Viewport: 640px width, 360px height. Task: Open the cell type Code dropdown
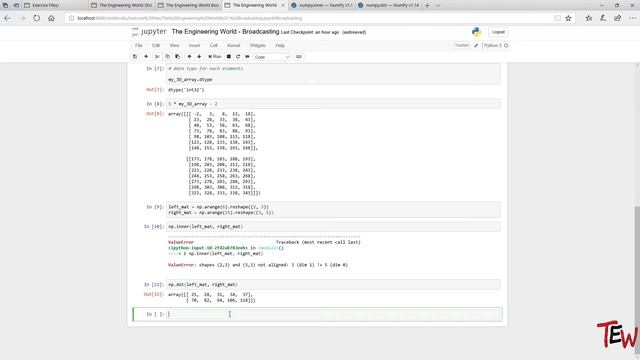(x=272, y=57)
